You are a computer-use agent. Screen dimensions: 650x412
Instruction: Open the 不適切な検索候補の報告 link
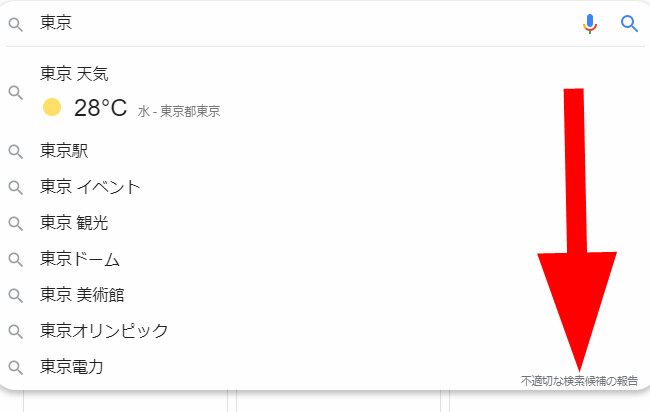[x=579, y=381]
